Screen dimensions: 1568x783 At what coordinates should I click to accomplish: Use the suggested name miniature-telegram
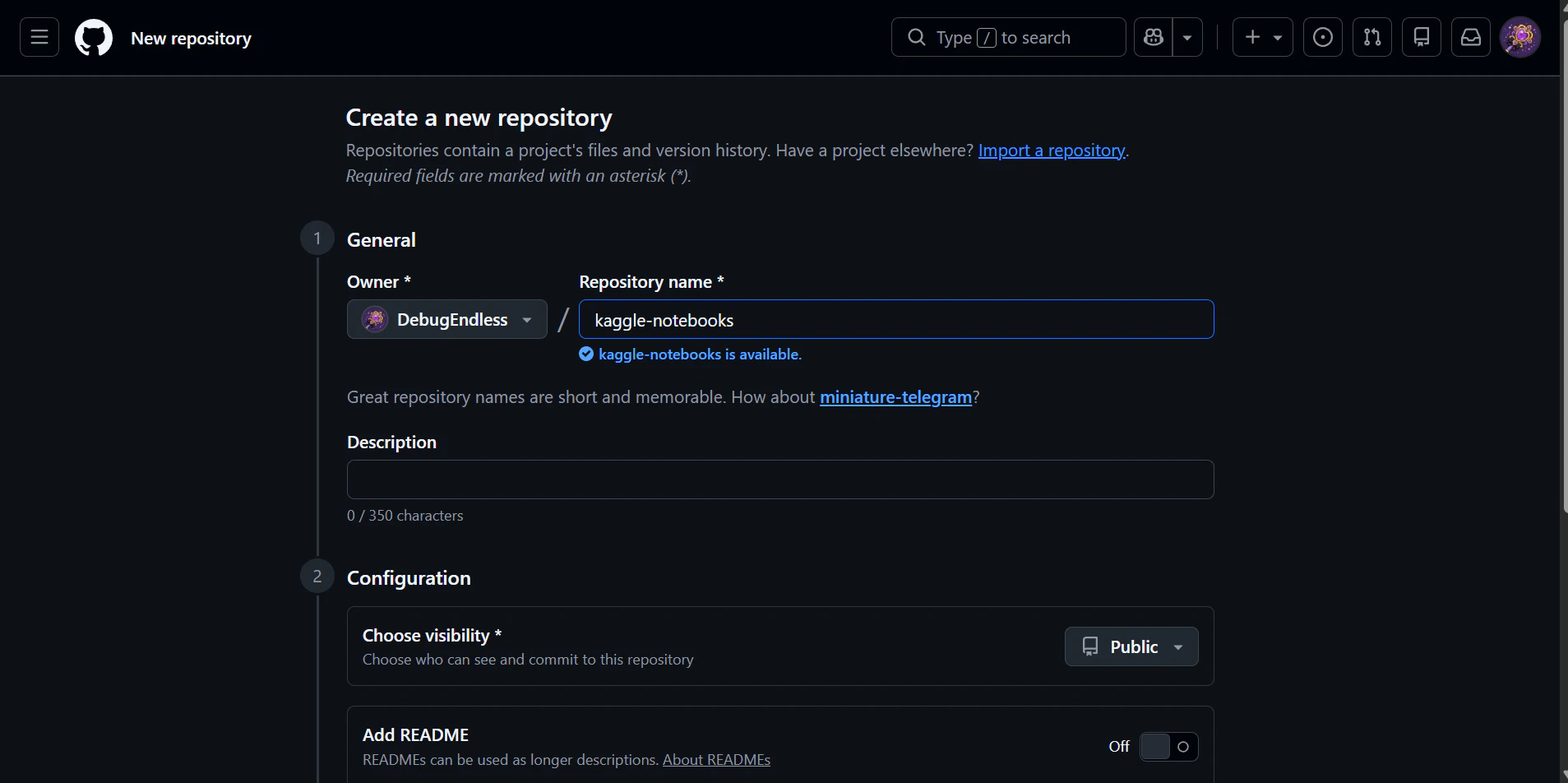[x=895, y=397]
